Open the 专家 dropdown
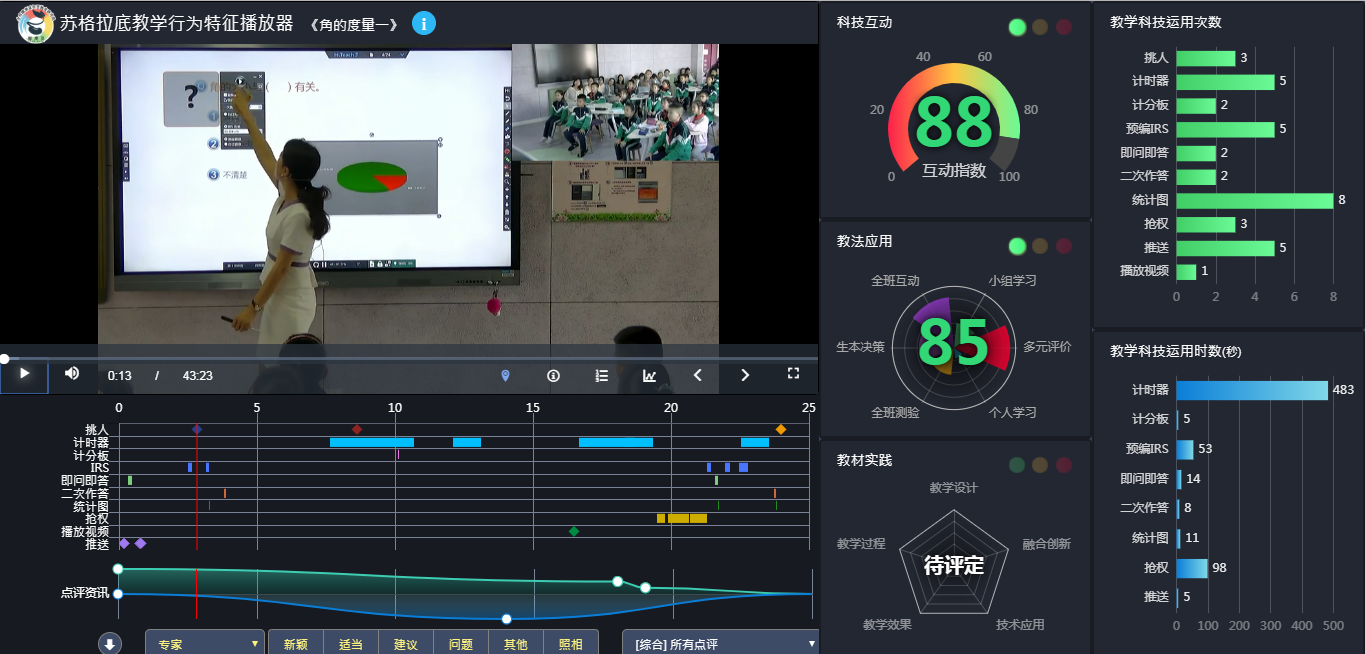 click(x=205, y=644)
